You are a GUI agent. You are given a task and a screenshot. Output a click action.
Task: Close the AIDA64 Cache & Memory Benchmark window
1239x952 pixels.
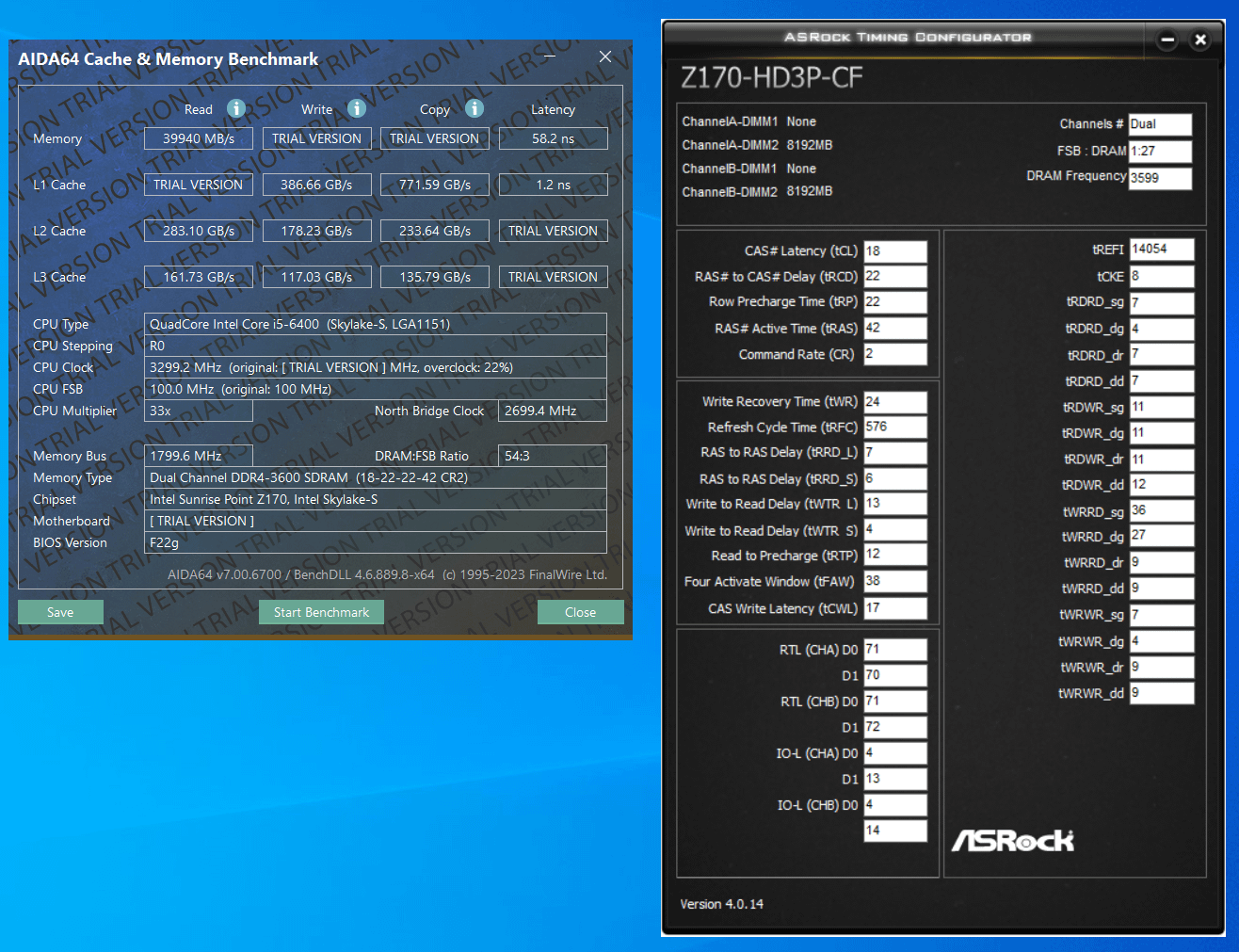605,56
